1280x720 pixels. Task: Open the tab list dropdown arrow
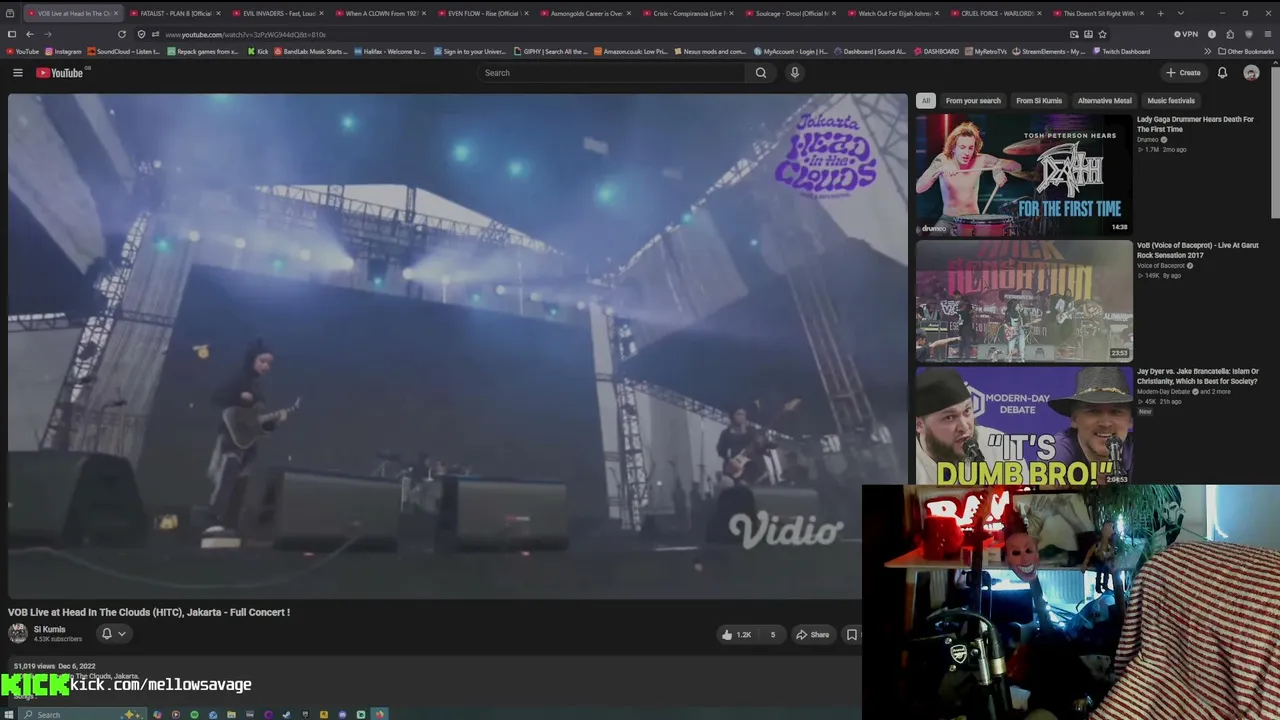point(1181,13)
